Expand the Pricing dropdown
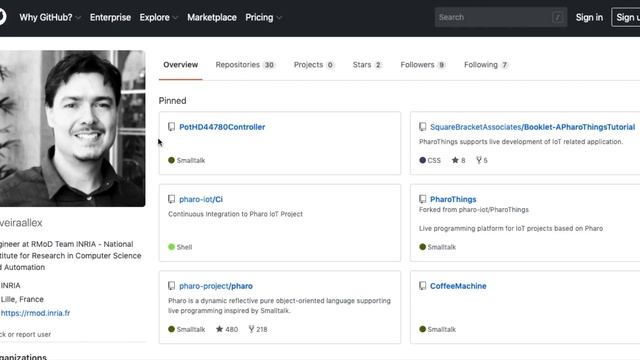This screenshot has width=640, height=360. [263, 18]
